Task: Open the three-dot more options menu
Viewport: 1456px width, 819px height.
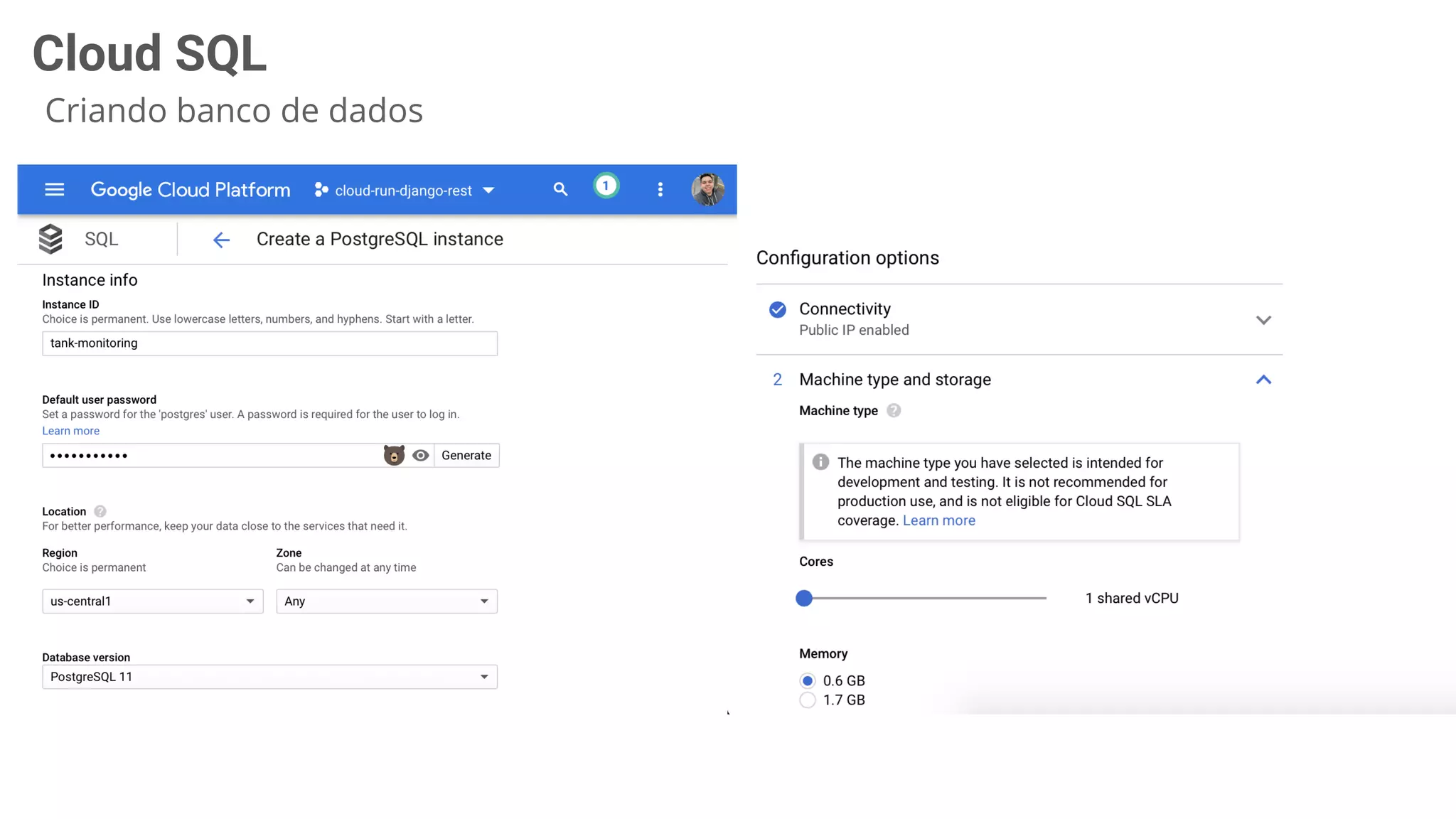Action: coord(660,189)
